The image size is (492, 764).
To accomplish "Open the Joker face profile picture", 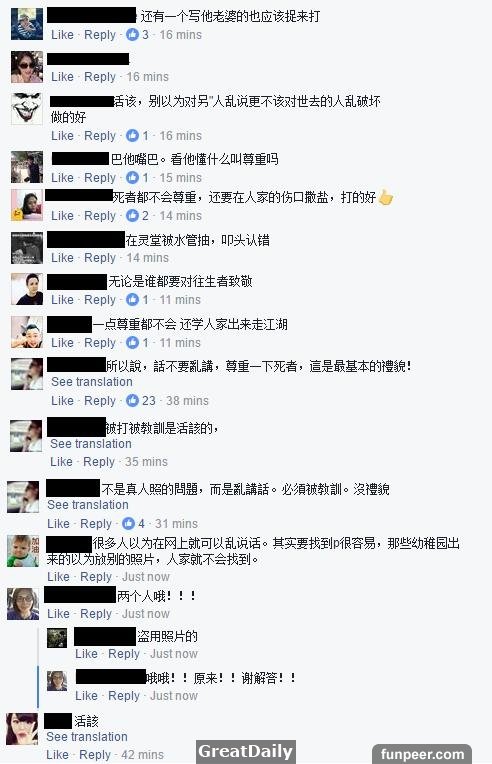I will [x=27, y=109].
